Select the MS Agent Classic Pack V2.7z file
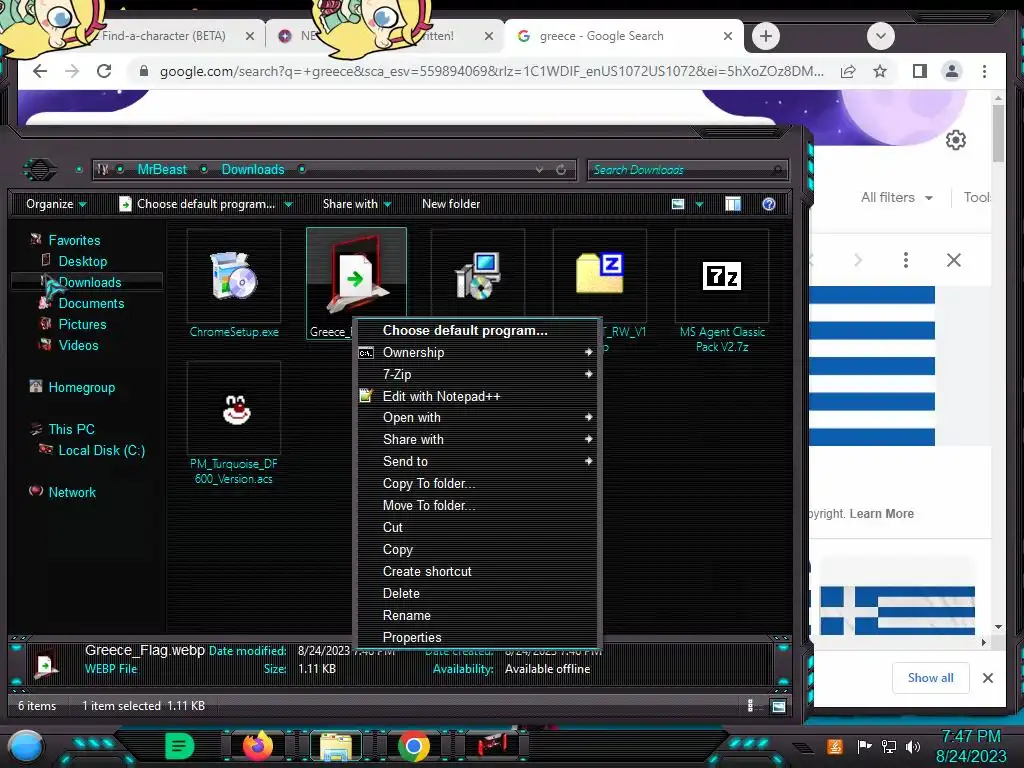Screen dimensions: 1024x768 722,286
